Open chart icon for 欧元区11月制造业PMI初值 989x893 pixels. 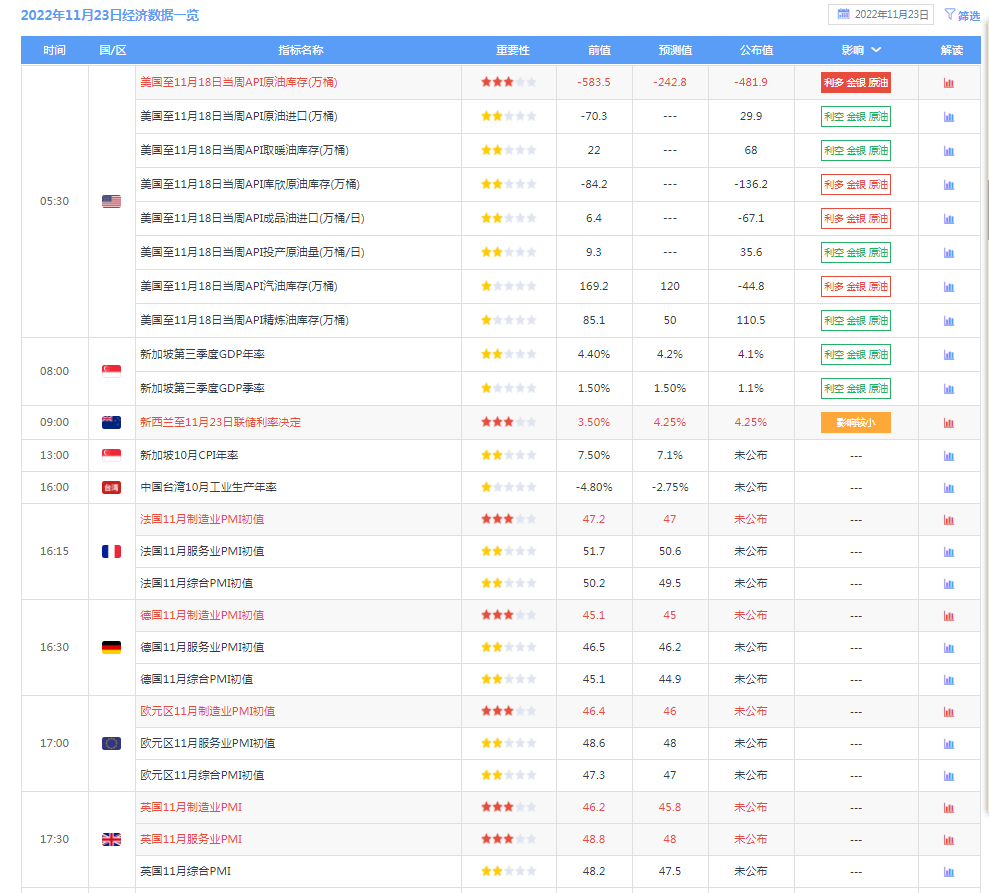(x=949, y=712)
